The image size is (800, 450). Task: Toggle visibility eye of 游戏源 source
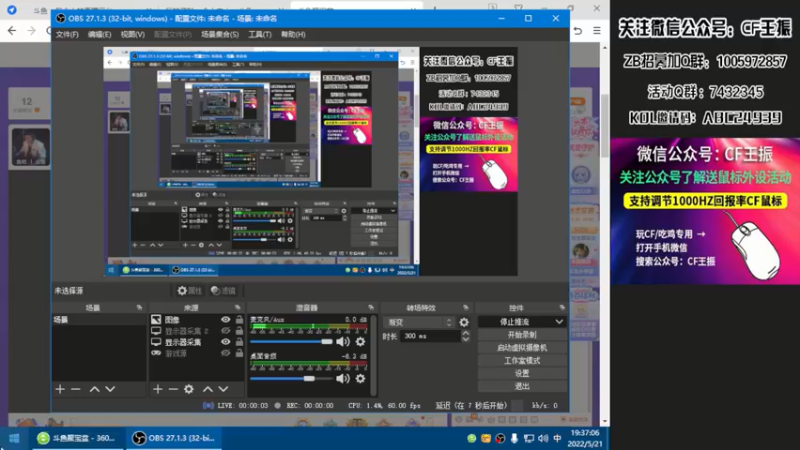pos(226,353)
